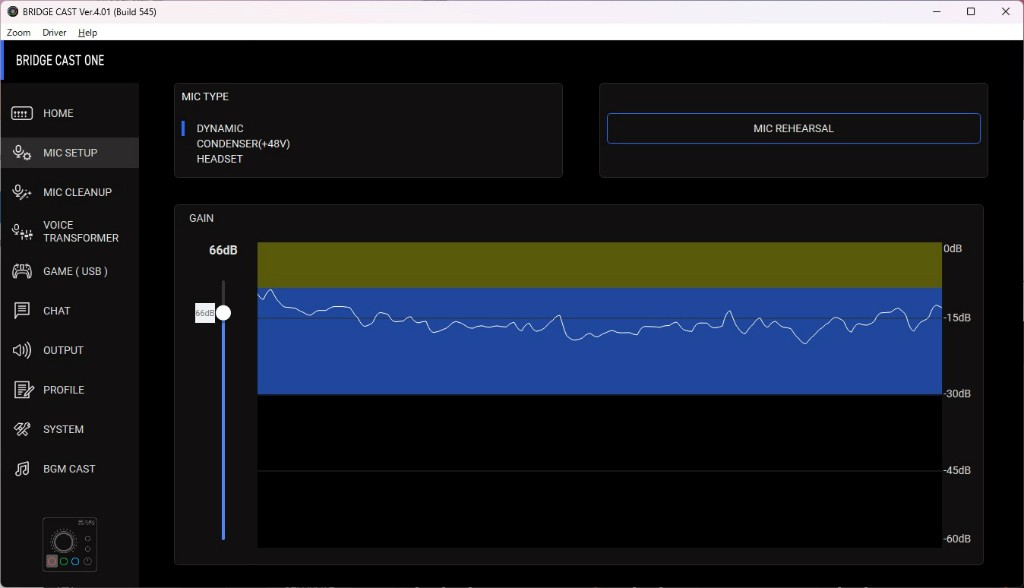Screen dimensions: 1024x588
Task: Open the Game (USB) controller icon
Action: coord(22,271)
